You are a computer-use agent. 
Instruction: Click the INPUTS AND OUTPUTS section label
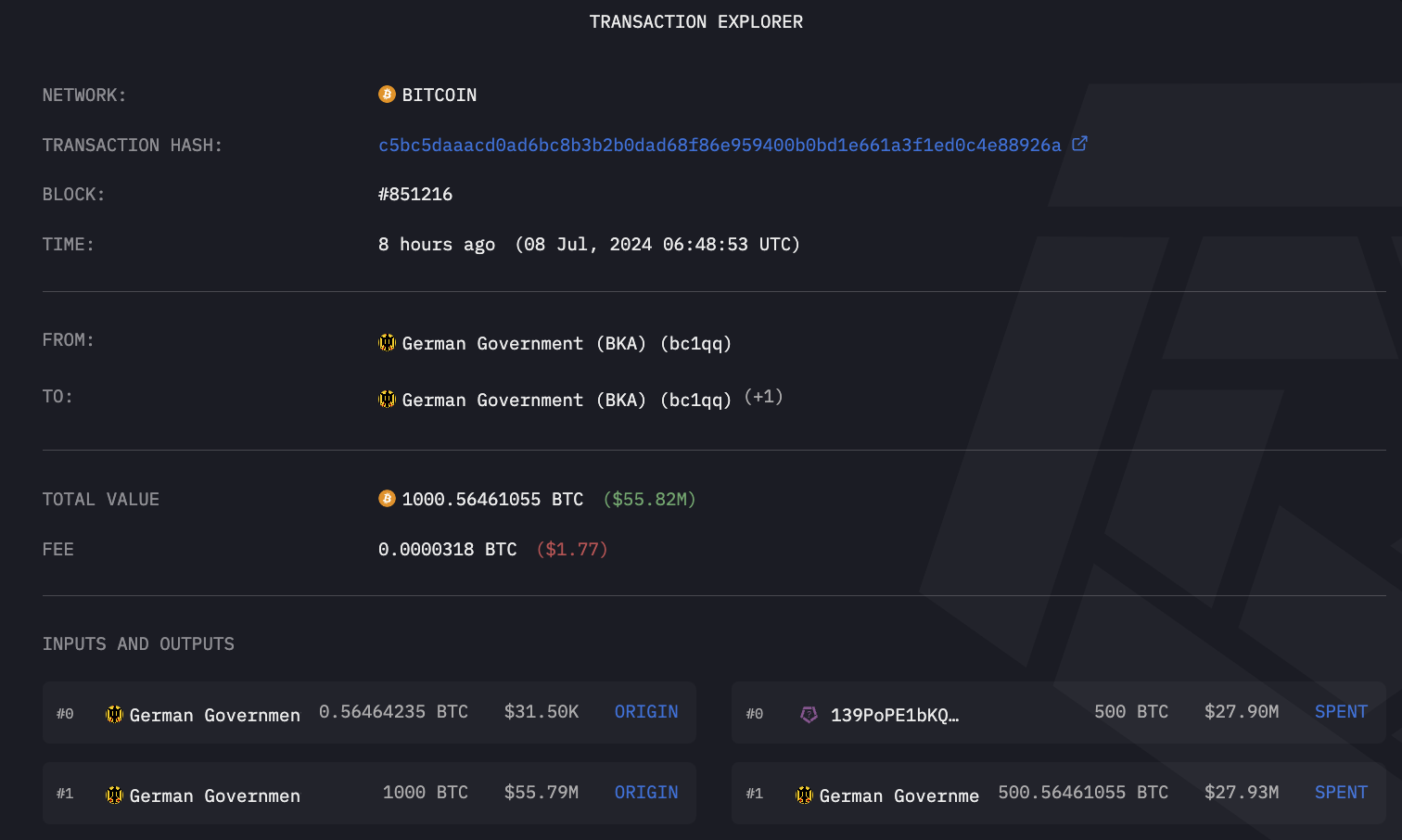pyautogui.click(x=138, y=643)
